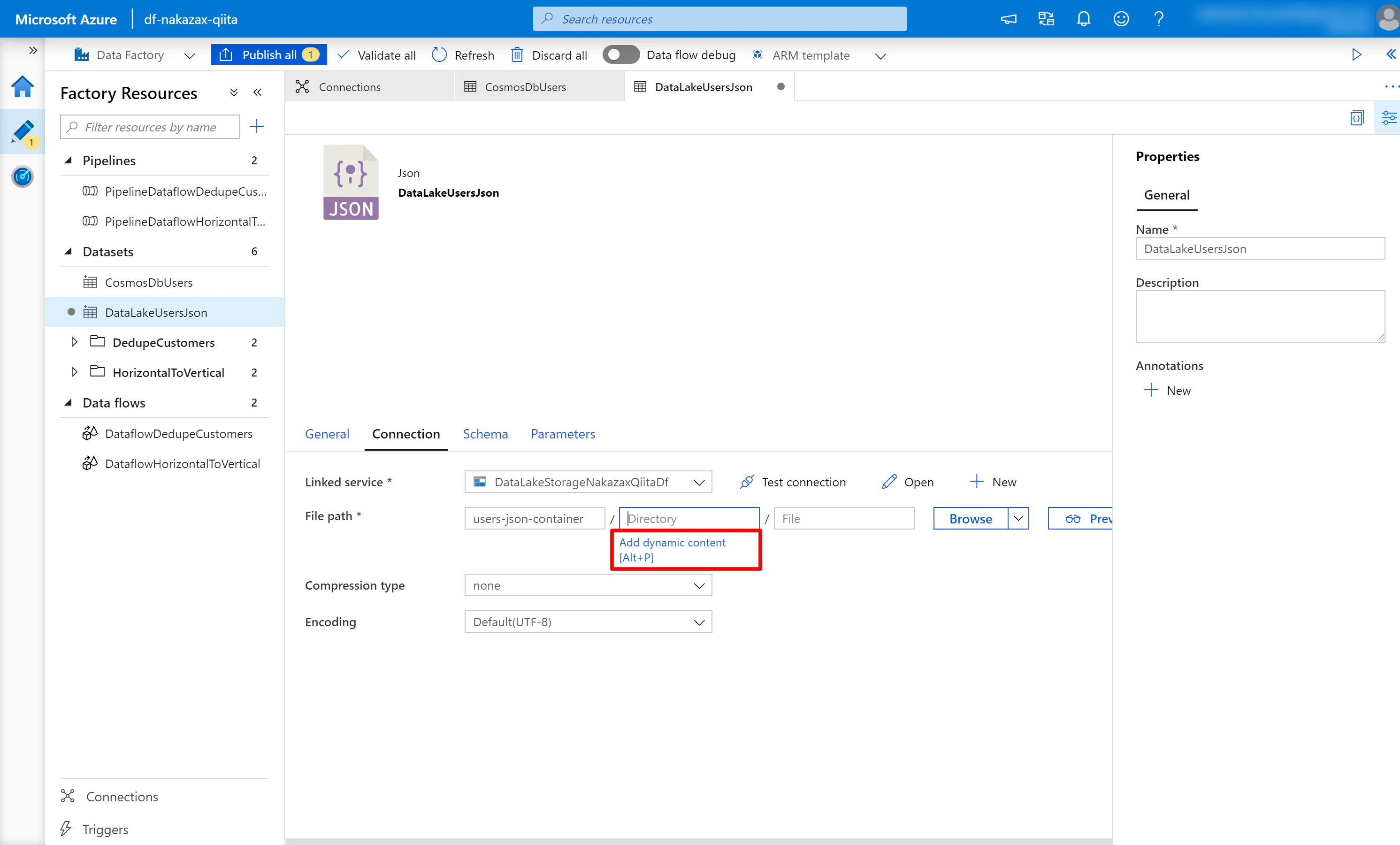Viewport: 1400px width, 845px height.
Task: Collapse the Factory Resources panel
Action: tap(257, 92)
